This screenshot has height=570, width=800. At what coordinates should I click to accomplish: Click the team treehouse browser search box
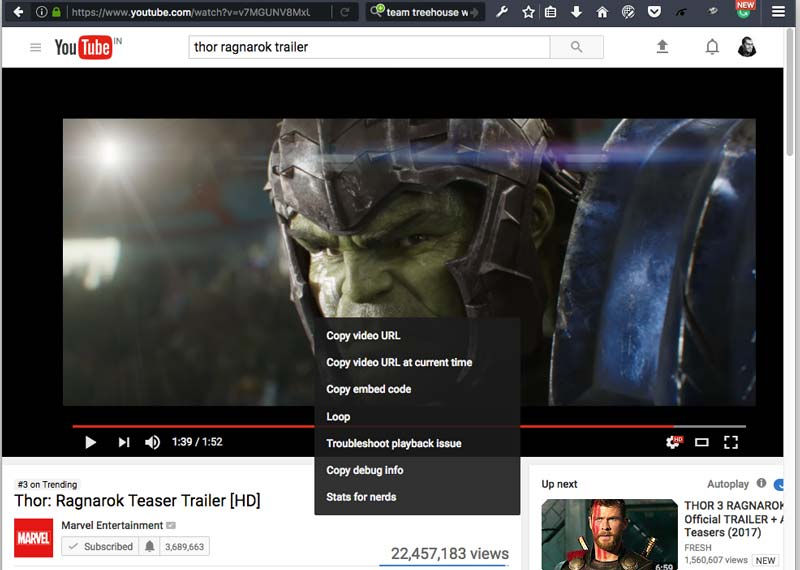[x=424, y=12]
